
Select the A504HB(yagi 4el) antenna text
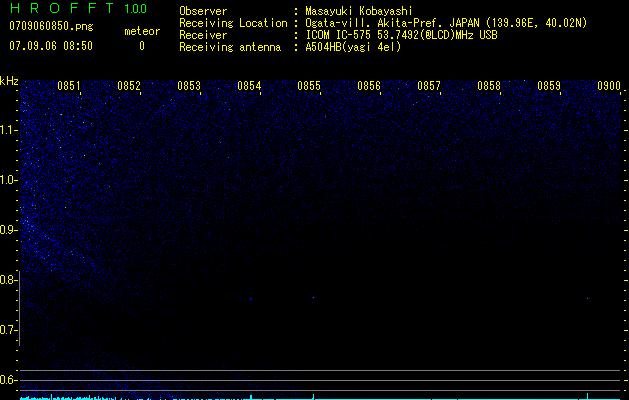[x=353, y=47]
